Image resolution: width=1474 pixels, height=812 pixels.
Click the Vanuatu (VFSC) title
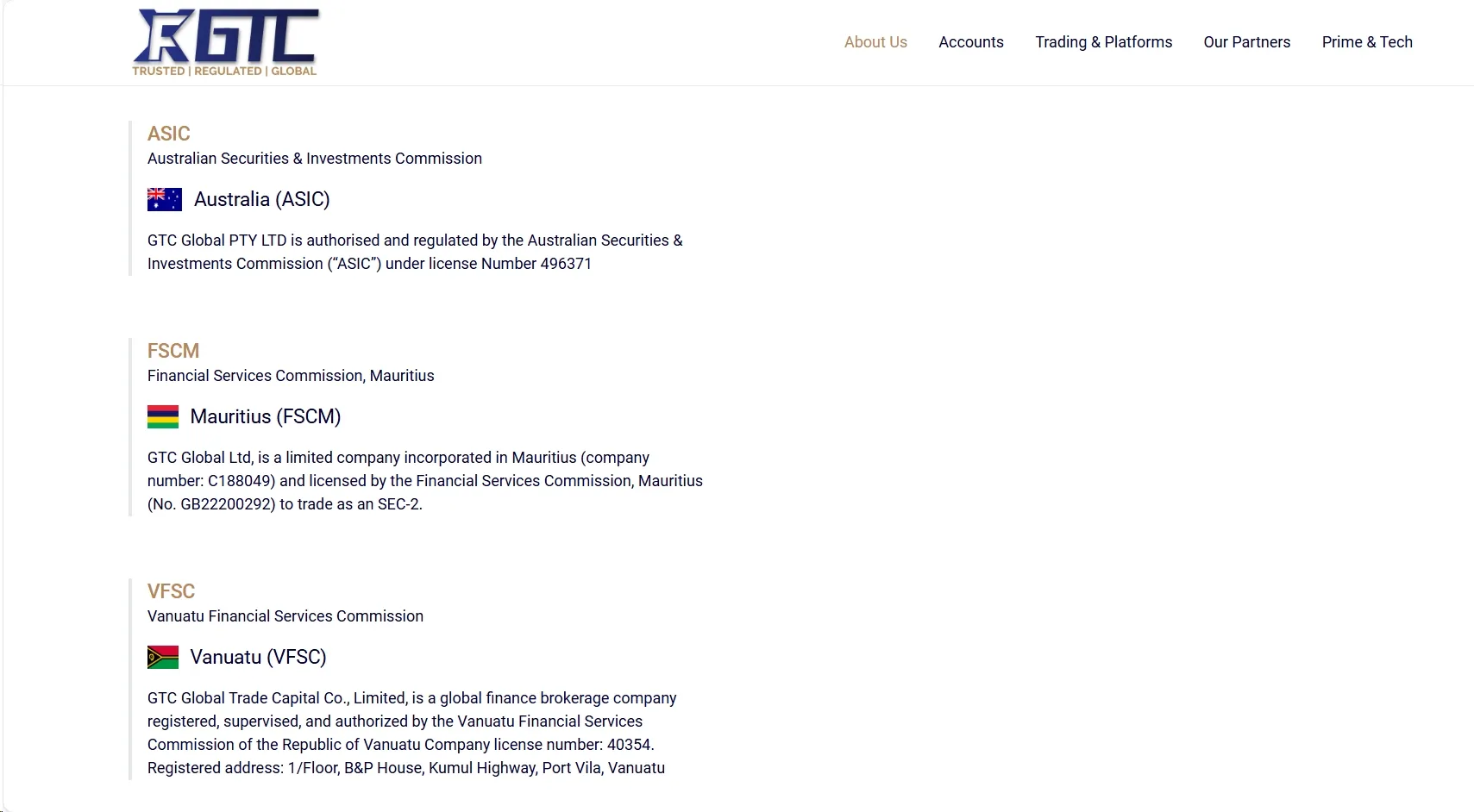point(258,657)
